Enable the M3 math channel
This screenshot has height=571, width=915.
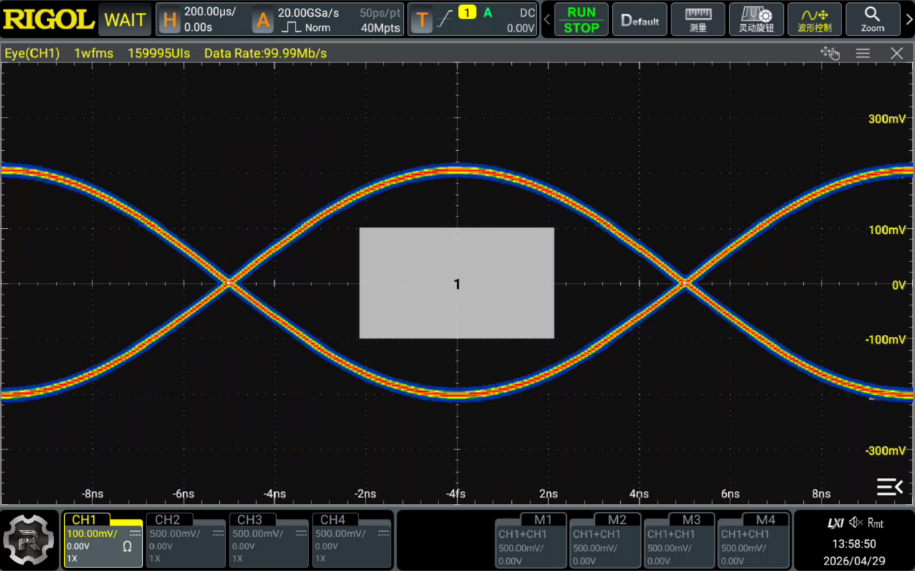pyautogui.click(x=679, y=540)
